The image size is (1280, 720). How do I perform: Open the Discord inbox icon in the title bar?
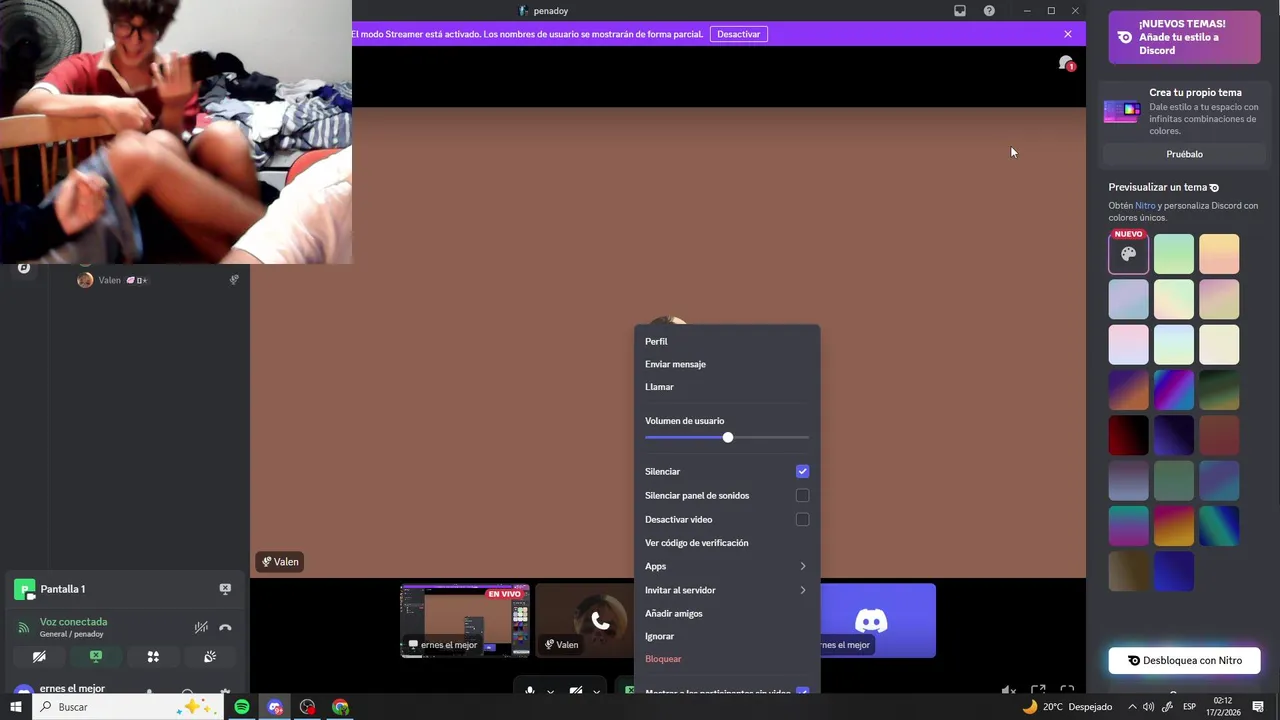(x=960, y=11)
